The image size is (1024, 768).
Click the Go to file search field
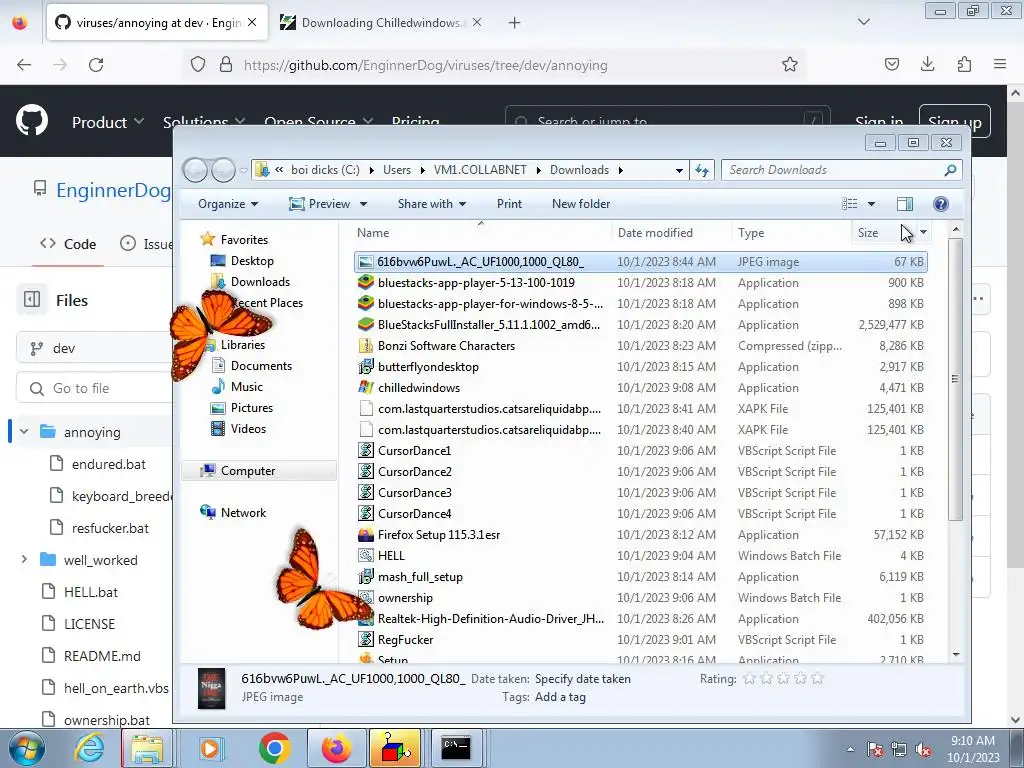(95, 388)
